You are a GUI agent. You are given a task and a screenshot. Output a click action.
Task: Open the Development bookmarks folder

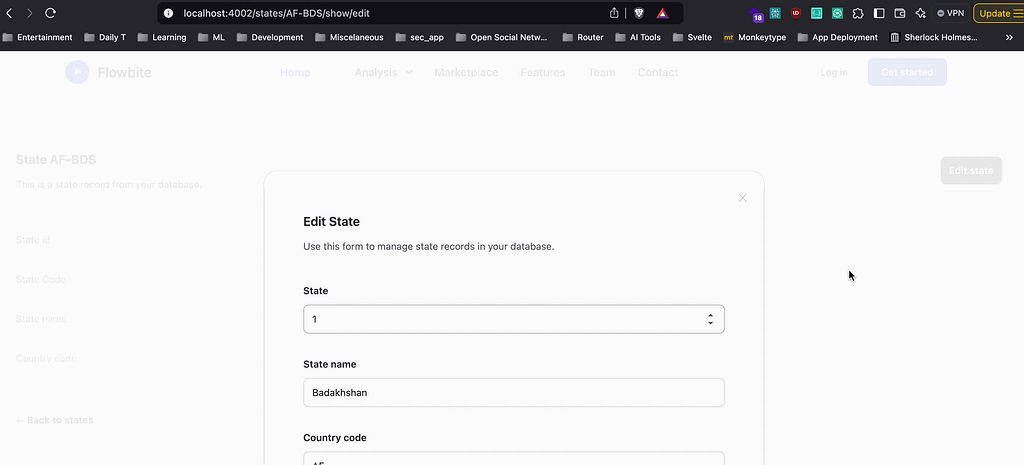(270, 37)
